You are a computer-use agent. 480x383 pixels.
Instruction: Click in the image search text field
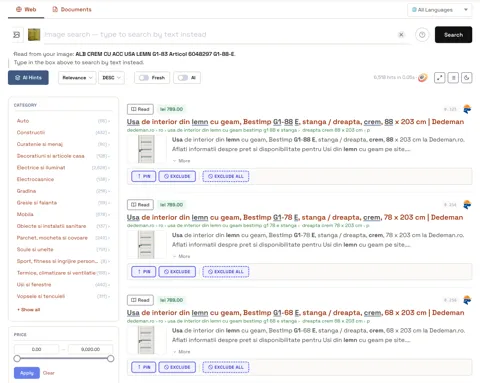coord(220,35)
